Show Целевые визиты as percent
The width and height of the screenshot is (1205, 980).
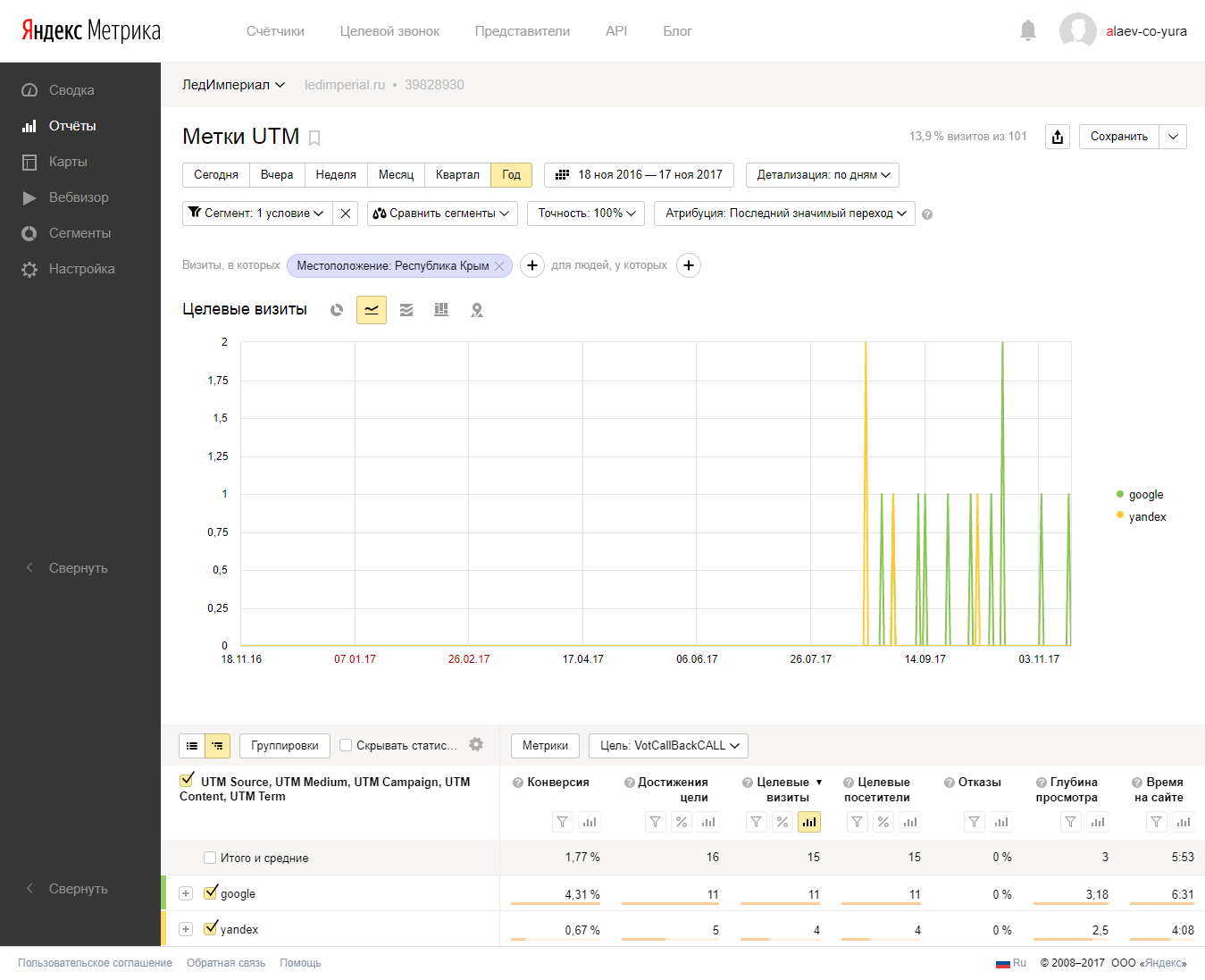[782, 822]
